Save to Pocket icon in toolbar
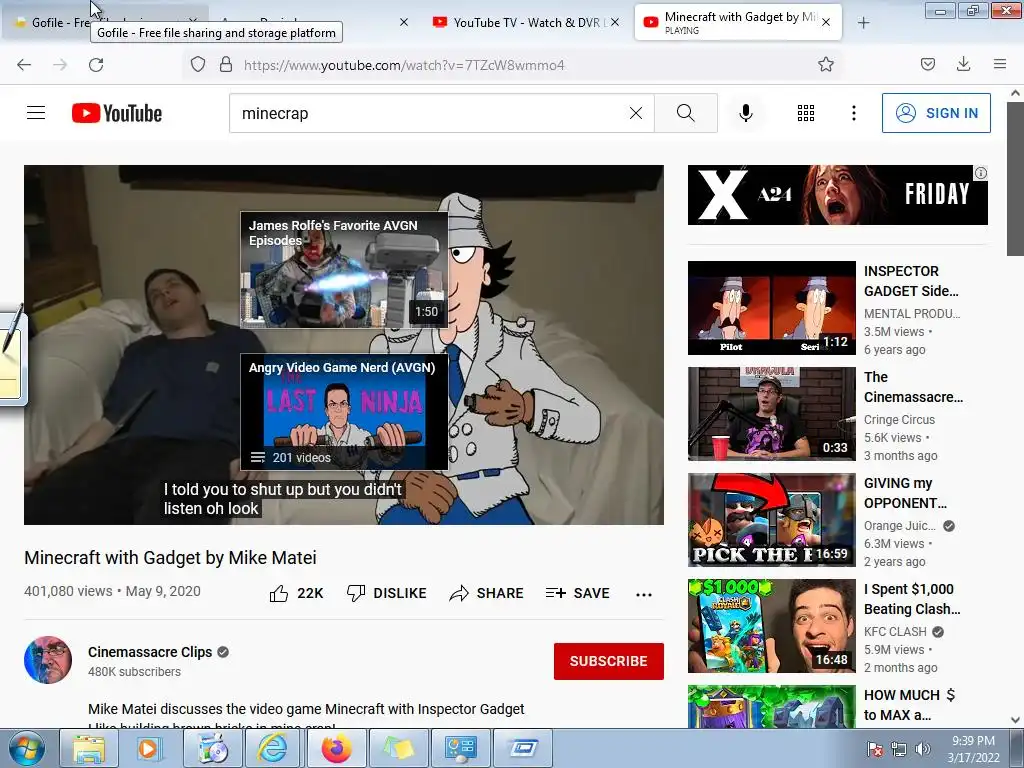The width and height of the screenshot is (1024, 768). [x=927, y=65]
